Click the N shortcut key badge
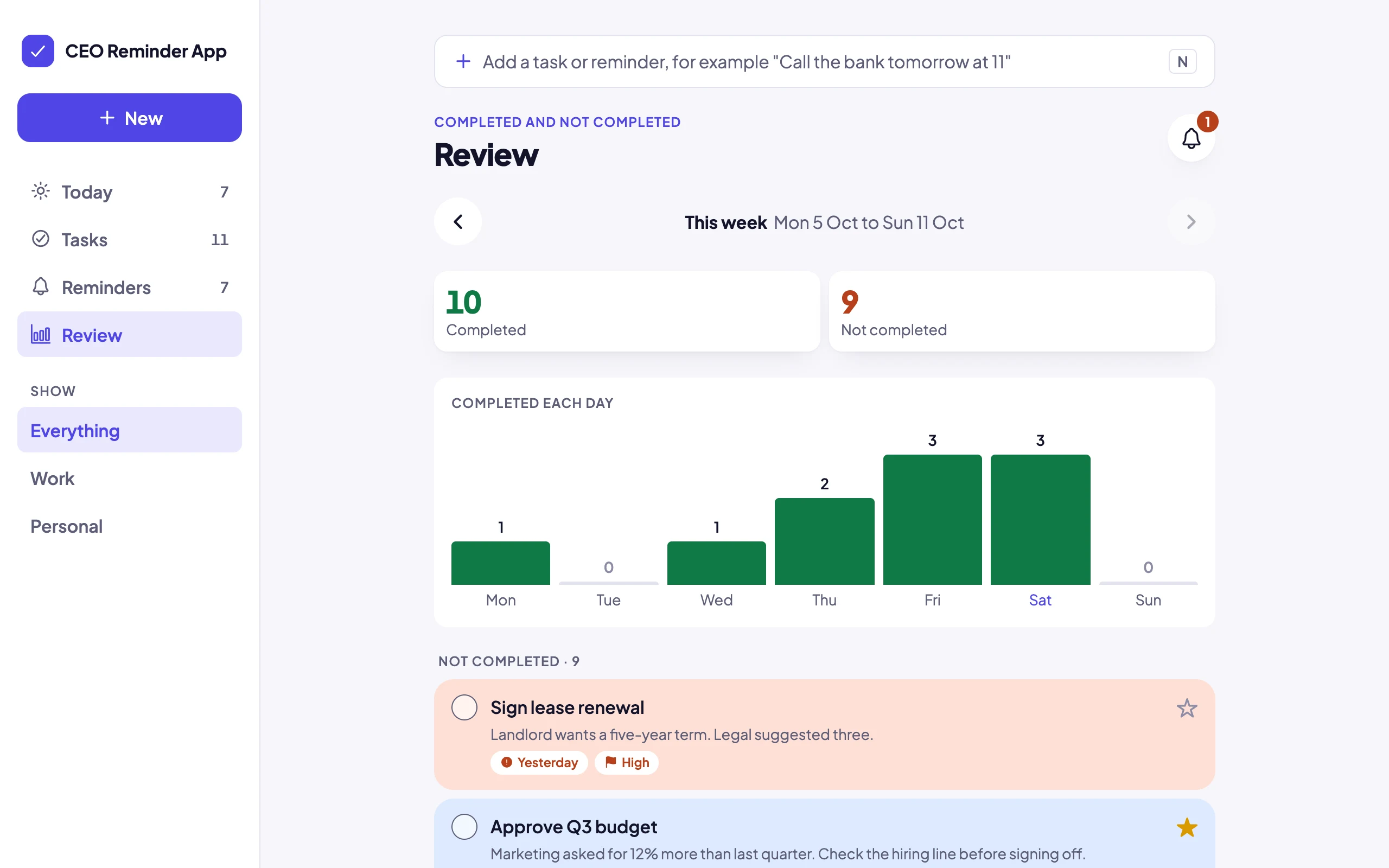 (1182, 61)
